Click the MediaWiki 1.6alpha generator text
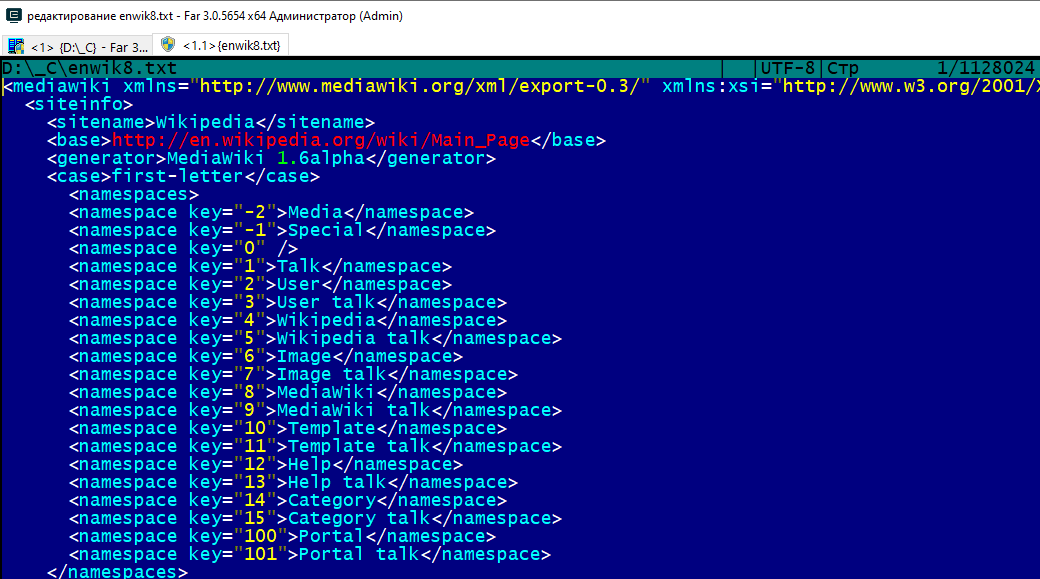The width and height of the screenshot is (1040, 579). [x=266, y=159]
